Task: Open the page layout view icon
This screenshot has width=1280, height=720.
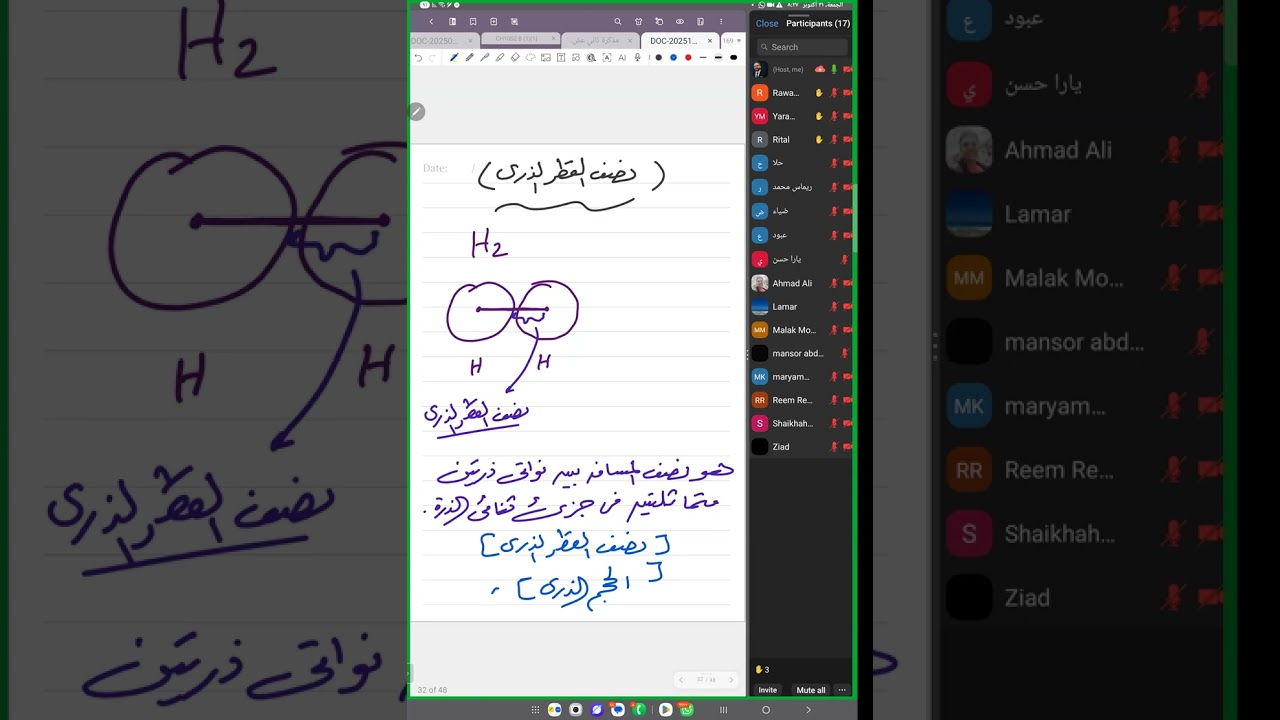Action: (x=452, y=21)
